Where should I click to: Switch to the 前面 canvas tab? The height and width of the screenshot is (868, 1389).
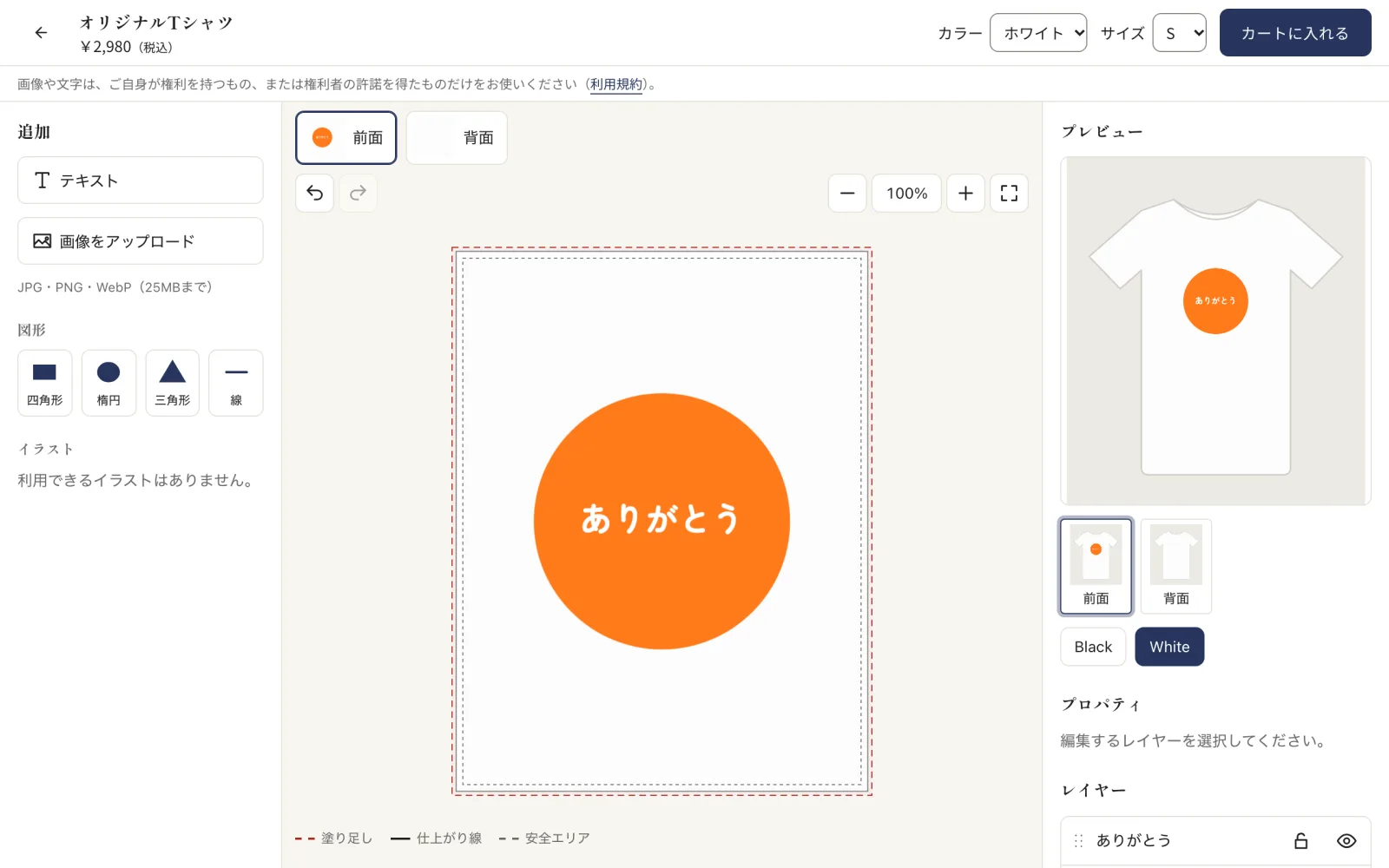(x=346, y=137)
